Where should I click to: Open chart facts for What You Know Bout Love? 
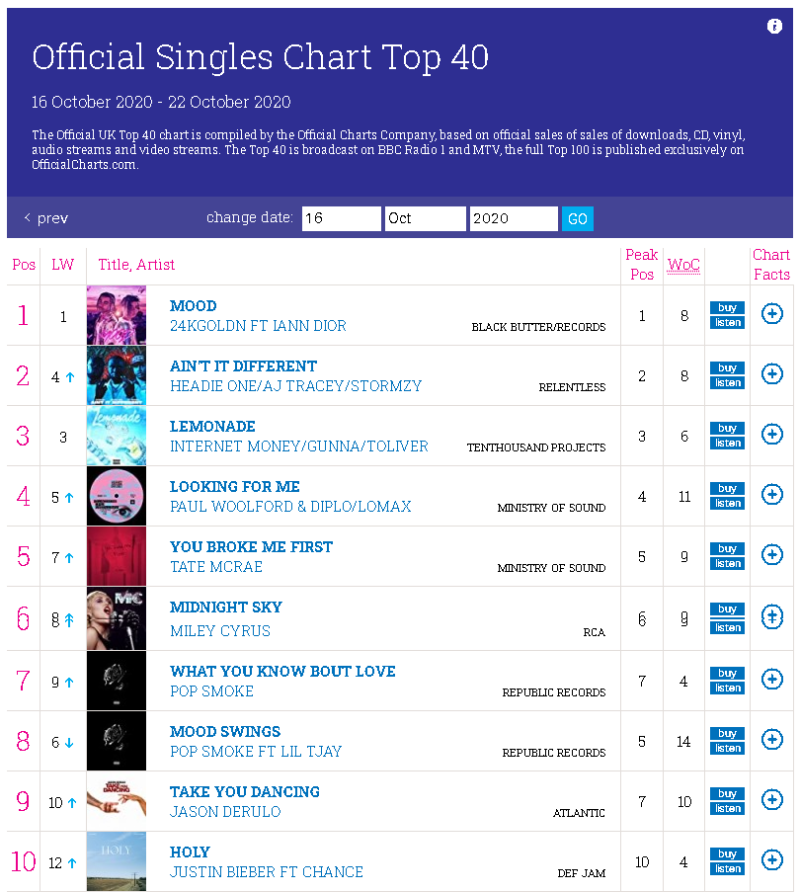tap(770, 679)
